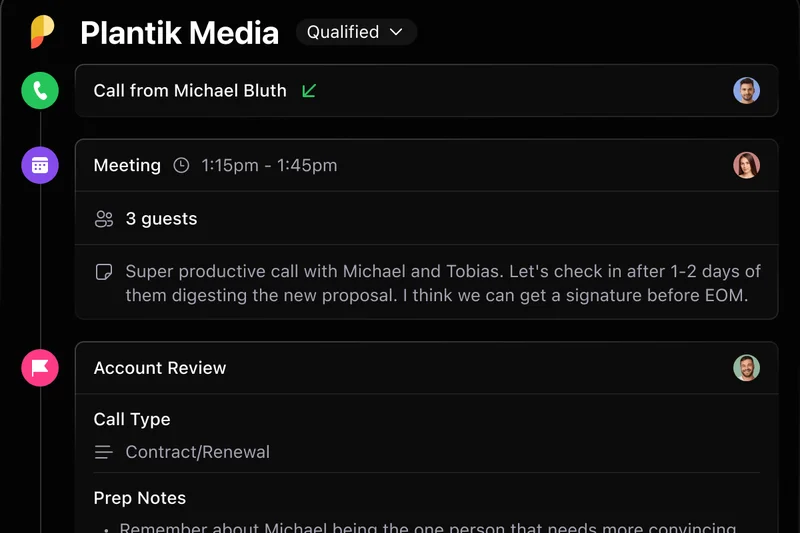Image resolution: width=800 pixels, height=533 pixels.
Task: Open Call from Michael Bluth entry
Action: [x=190, y=91]
